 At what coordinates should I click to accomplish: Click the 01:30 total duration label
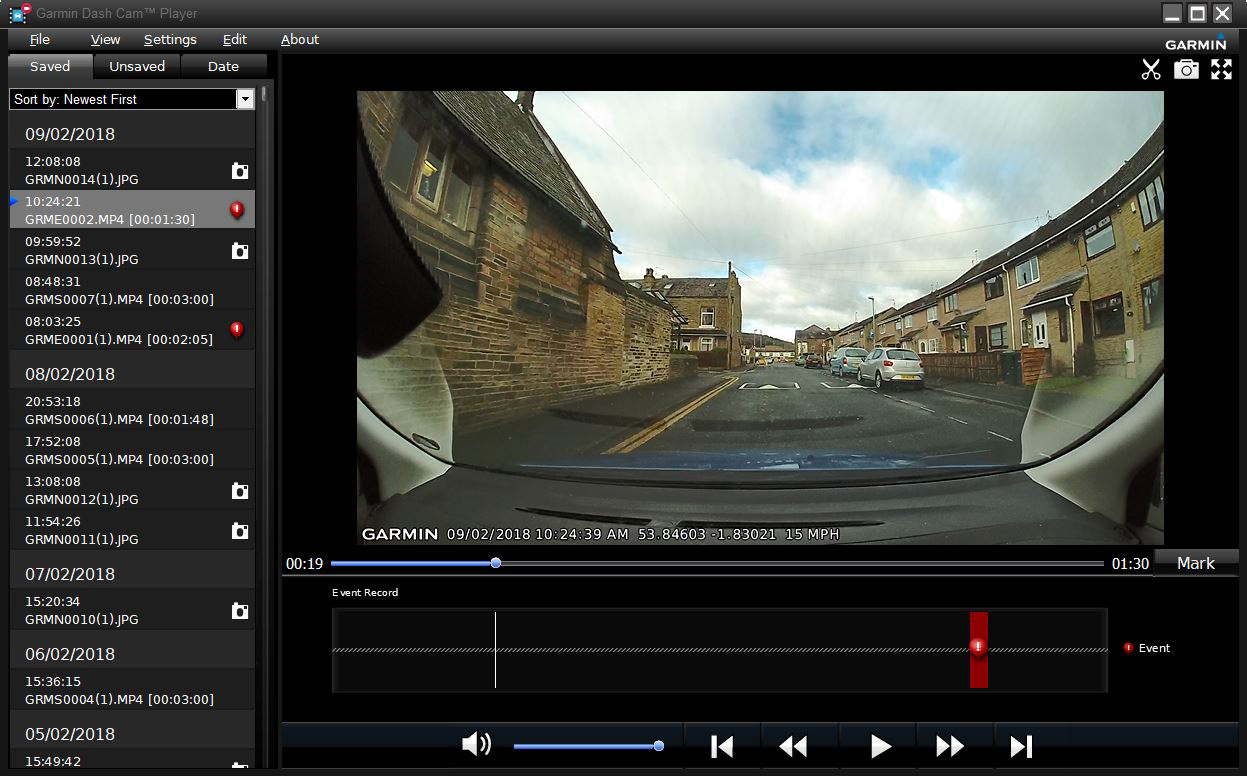1130,564
